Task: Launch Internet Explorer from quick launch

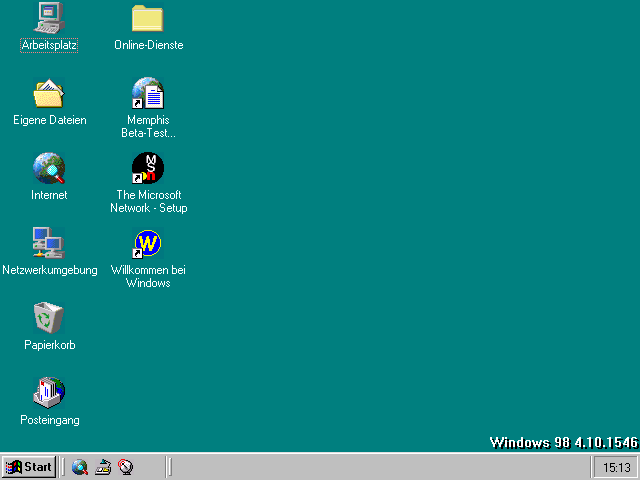Action: [x=80, y=467]
